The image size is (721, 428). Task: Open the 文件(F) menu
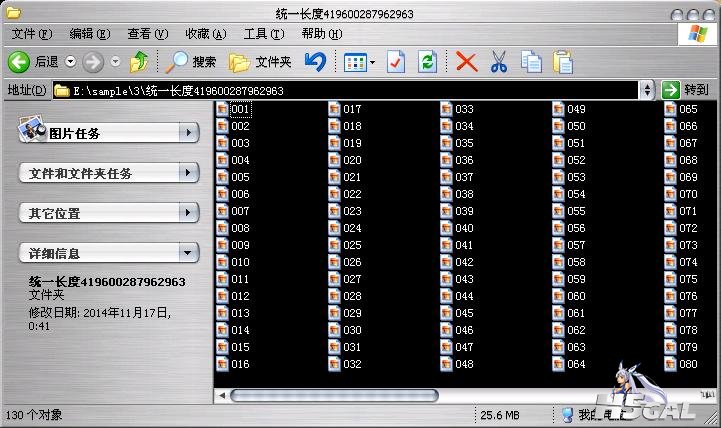32,34
